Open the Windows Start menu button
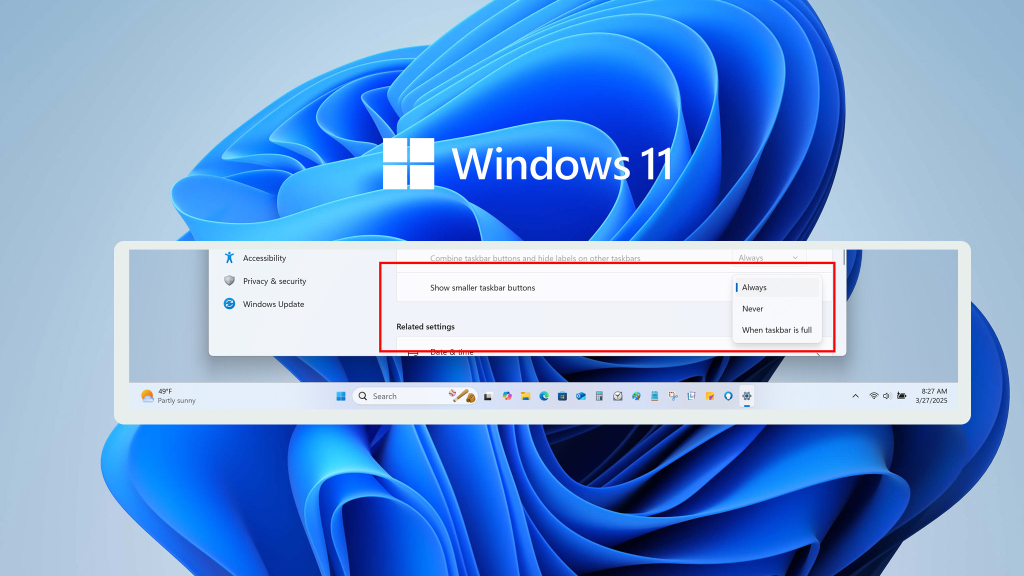 [341, 396]
